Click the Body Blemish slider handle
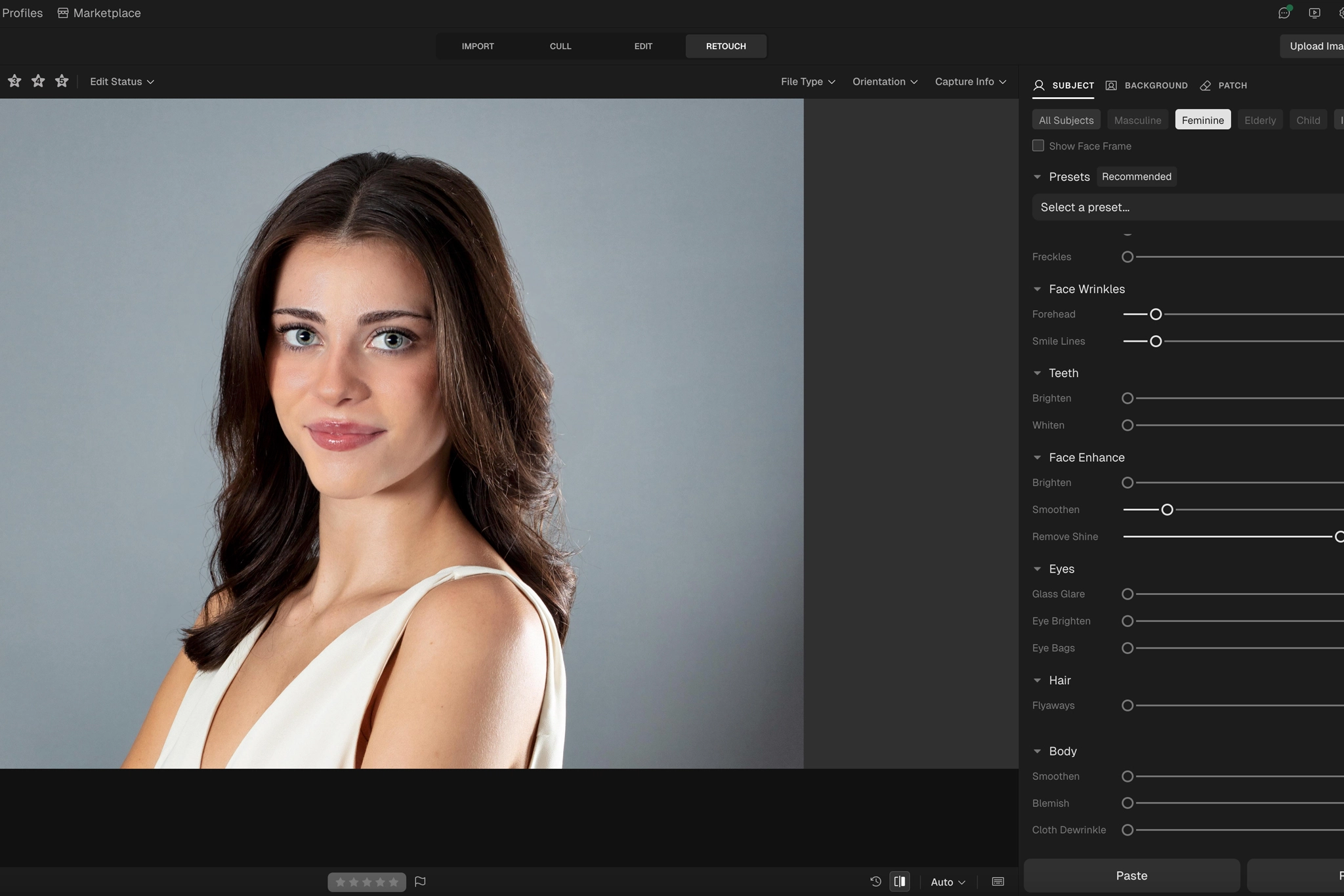1344x896 pixels. [x=1127, y=804]
